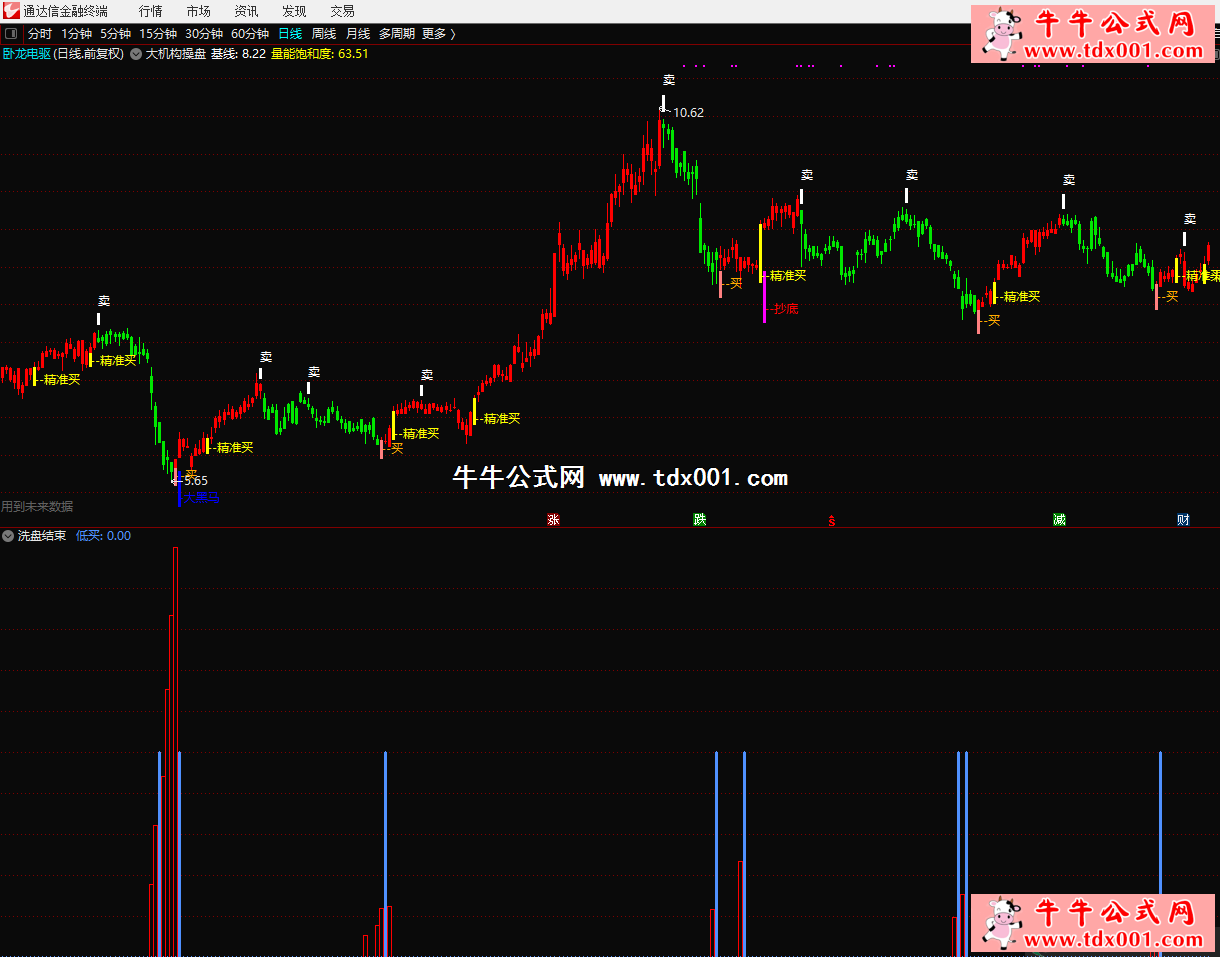
Task: Click the magenta 抄底 signal marker
Action: point(785,309)
